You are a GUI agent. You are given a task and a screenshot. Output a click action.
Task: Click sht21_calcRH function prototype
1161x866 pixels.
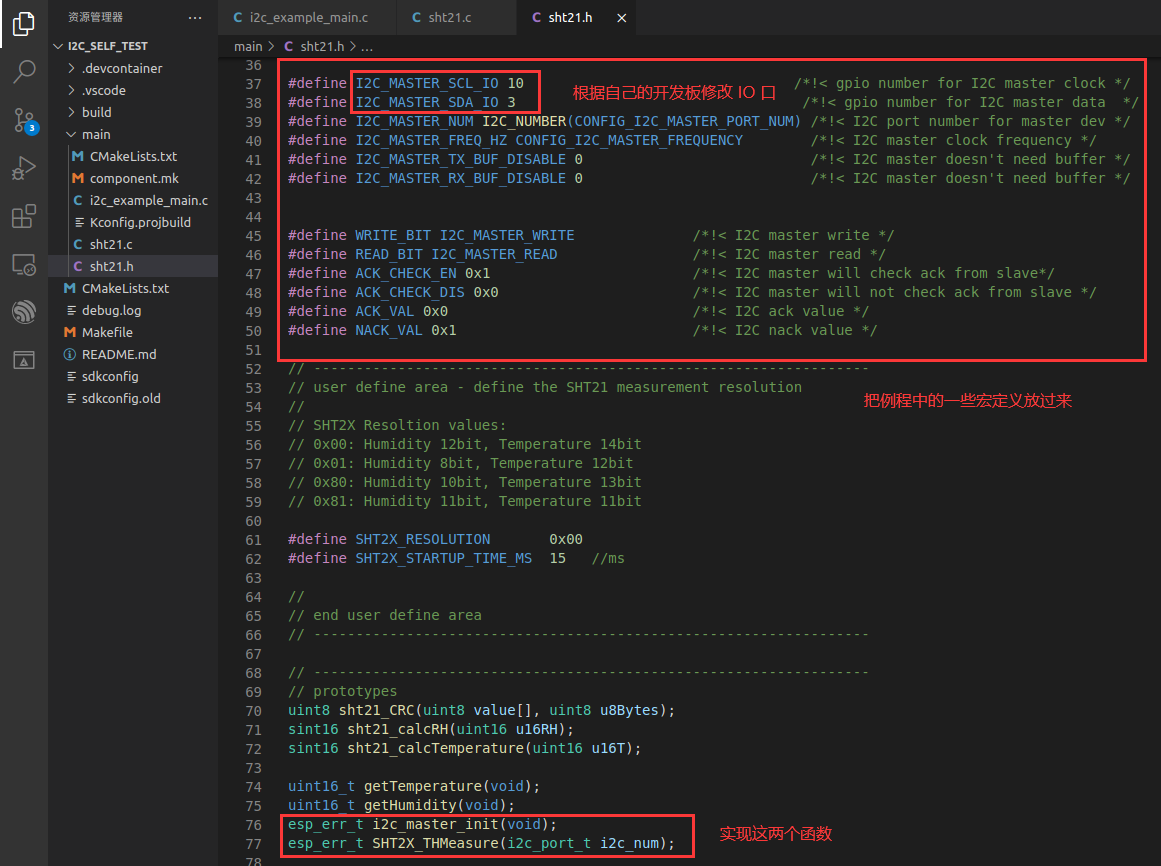click(x=398, y=730)
